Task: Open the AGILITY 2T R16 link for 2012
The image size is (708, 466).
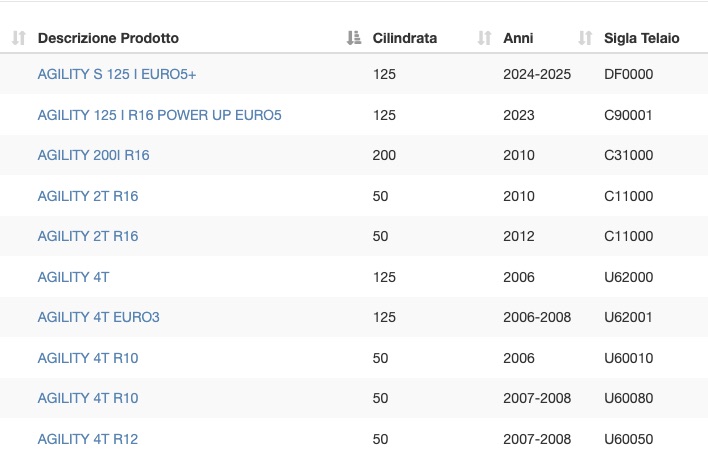Action: pos(88,236)
